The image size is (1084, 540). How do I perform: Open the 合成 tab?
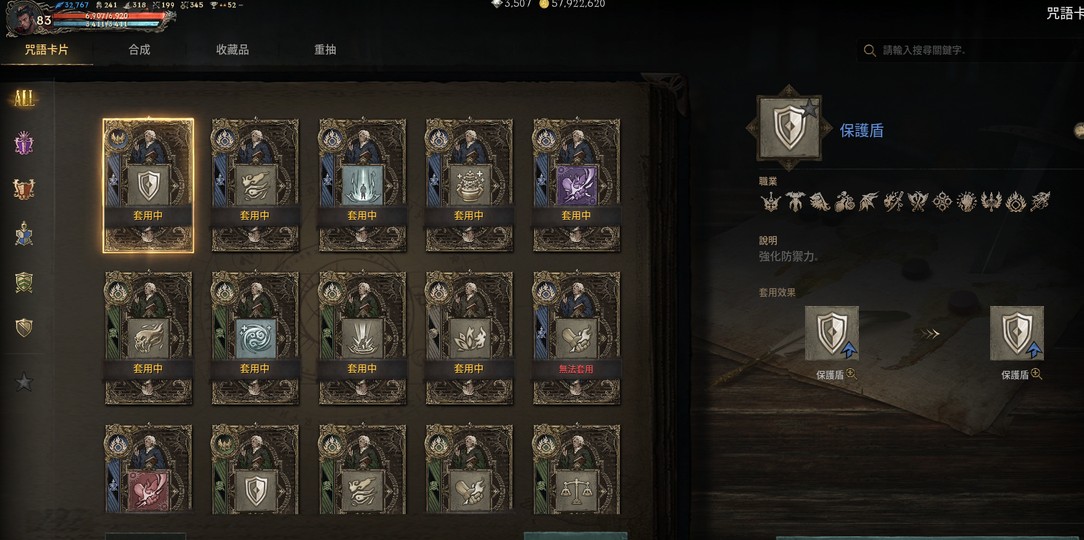point(139,50)
